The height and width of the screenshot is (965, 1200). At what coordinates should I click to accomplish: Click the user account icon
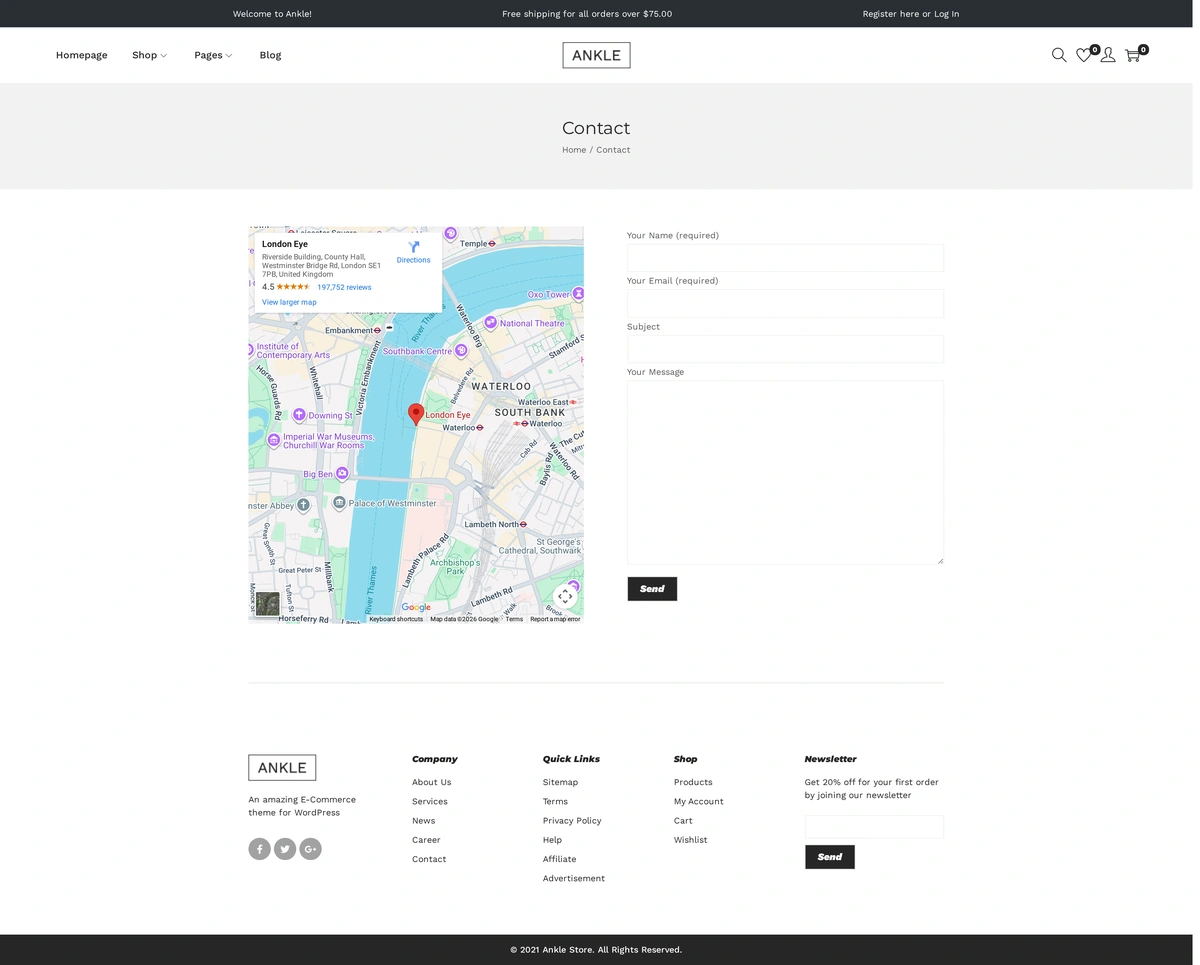1108,56
